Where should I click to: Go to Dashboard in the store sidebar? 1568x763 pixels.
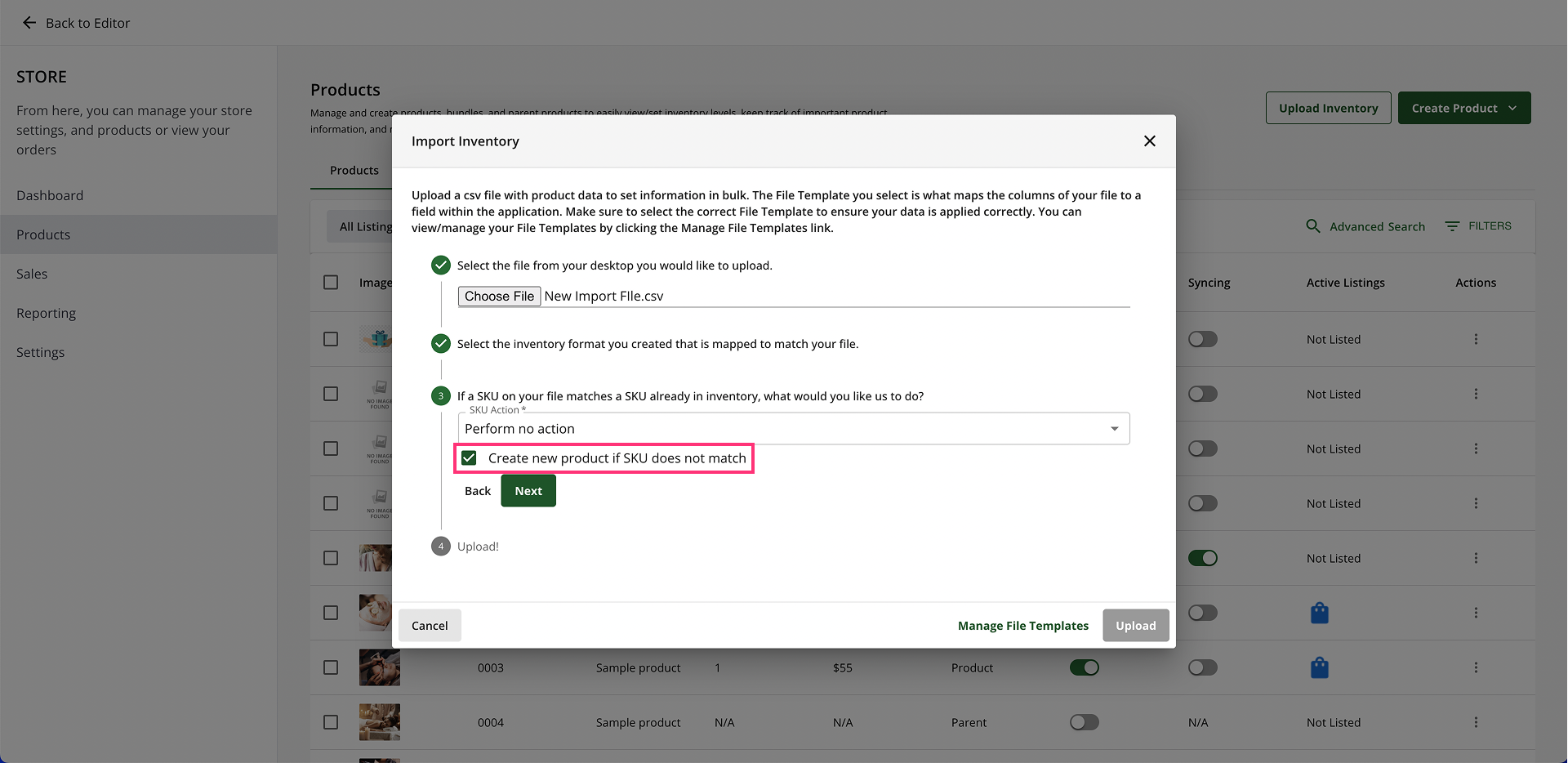coord(50,195)
